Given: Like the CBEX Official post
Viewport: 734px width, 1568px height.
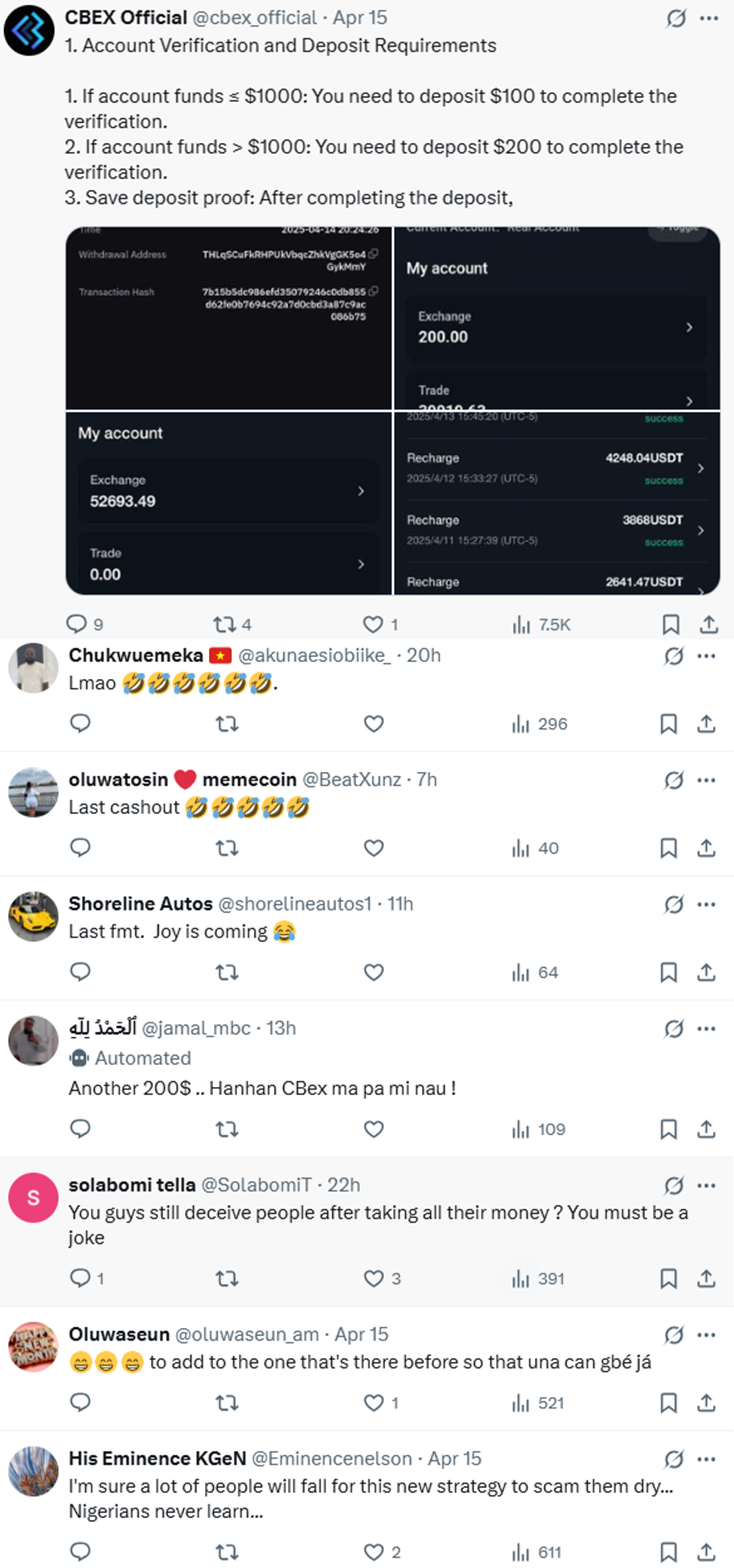Looking at the screenshot, I should pos(373,624).
